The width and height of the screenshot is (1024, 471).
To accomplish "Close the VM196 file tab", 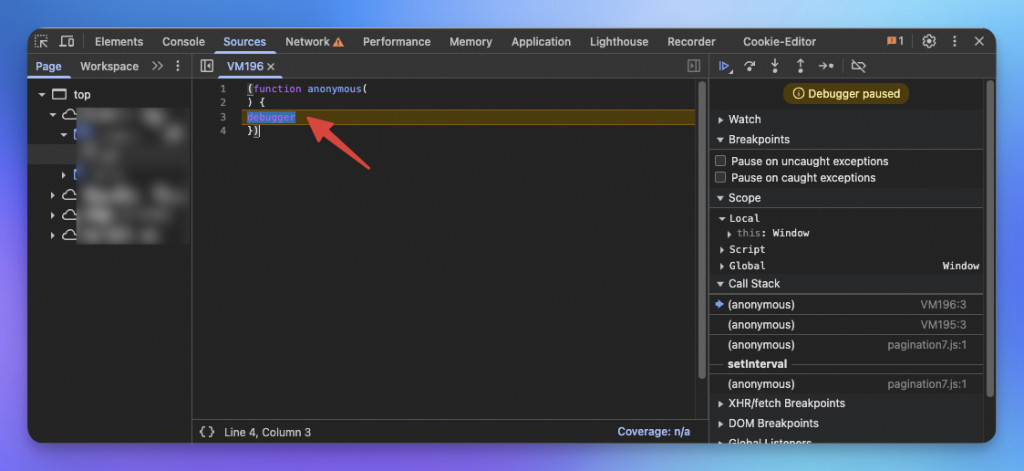I will 271,66.
